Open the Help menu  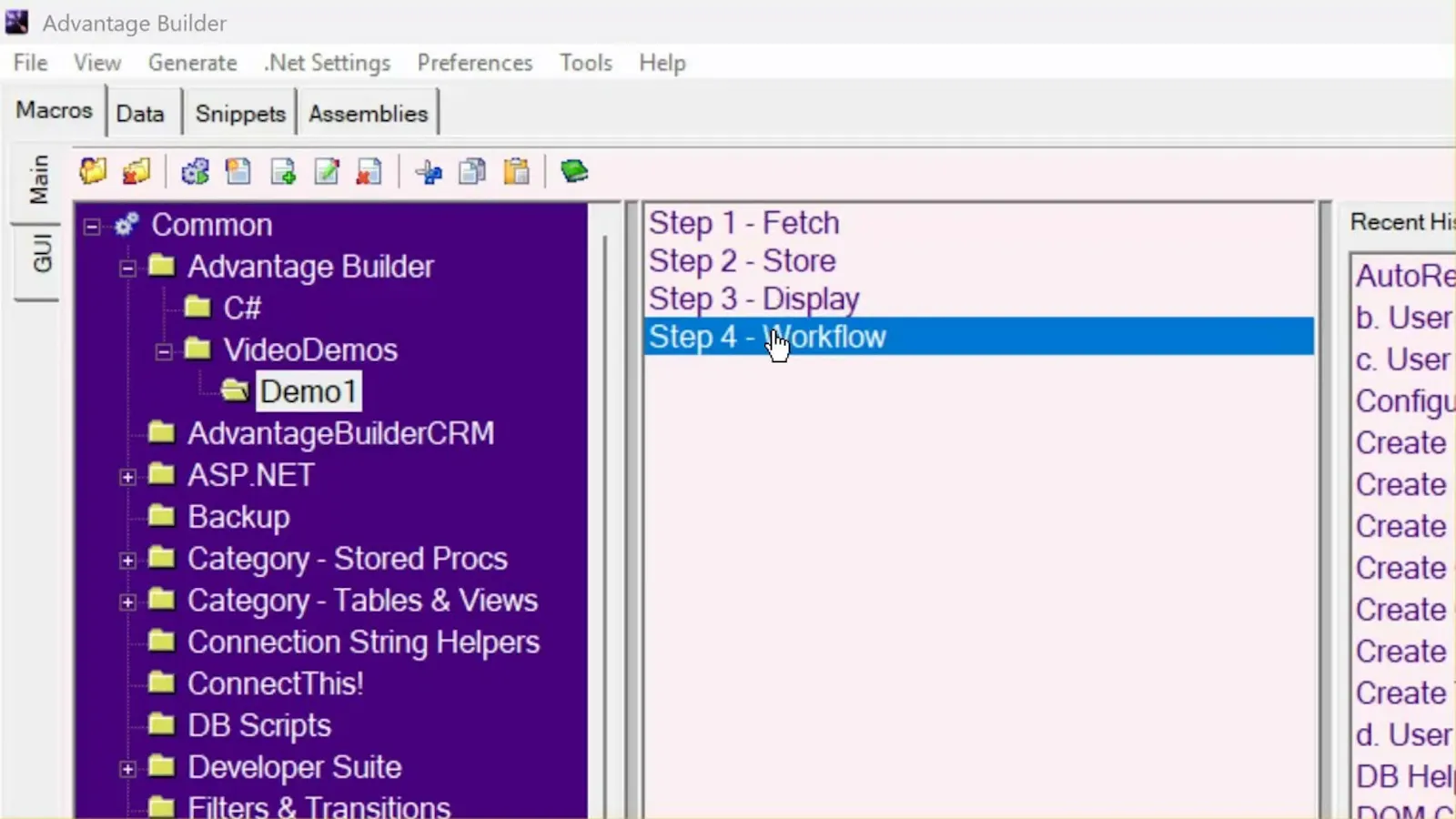coord(662,63)
